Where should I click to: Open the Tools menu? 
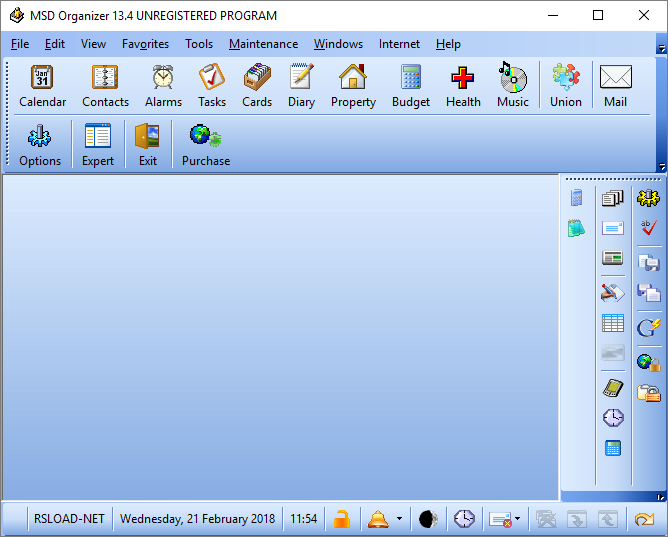[x=199, y=44]
